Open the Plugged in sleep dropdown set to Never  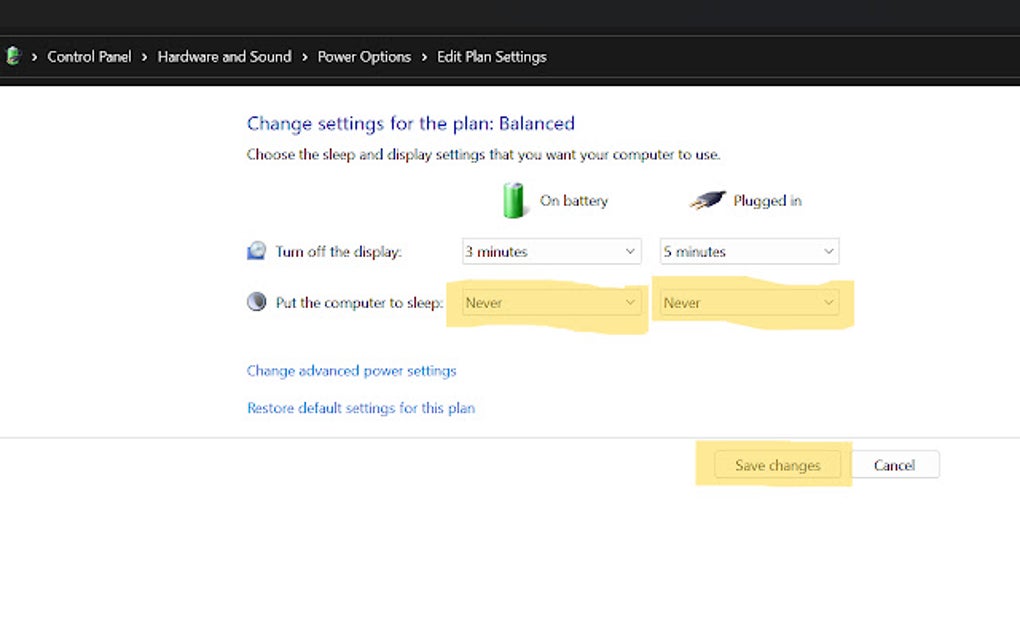tap(749, 302)
